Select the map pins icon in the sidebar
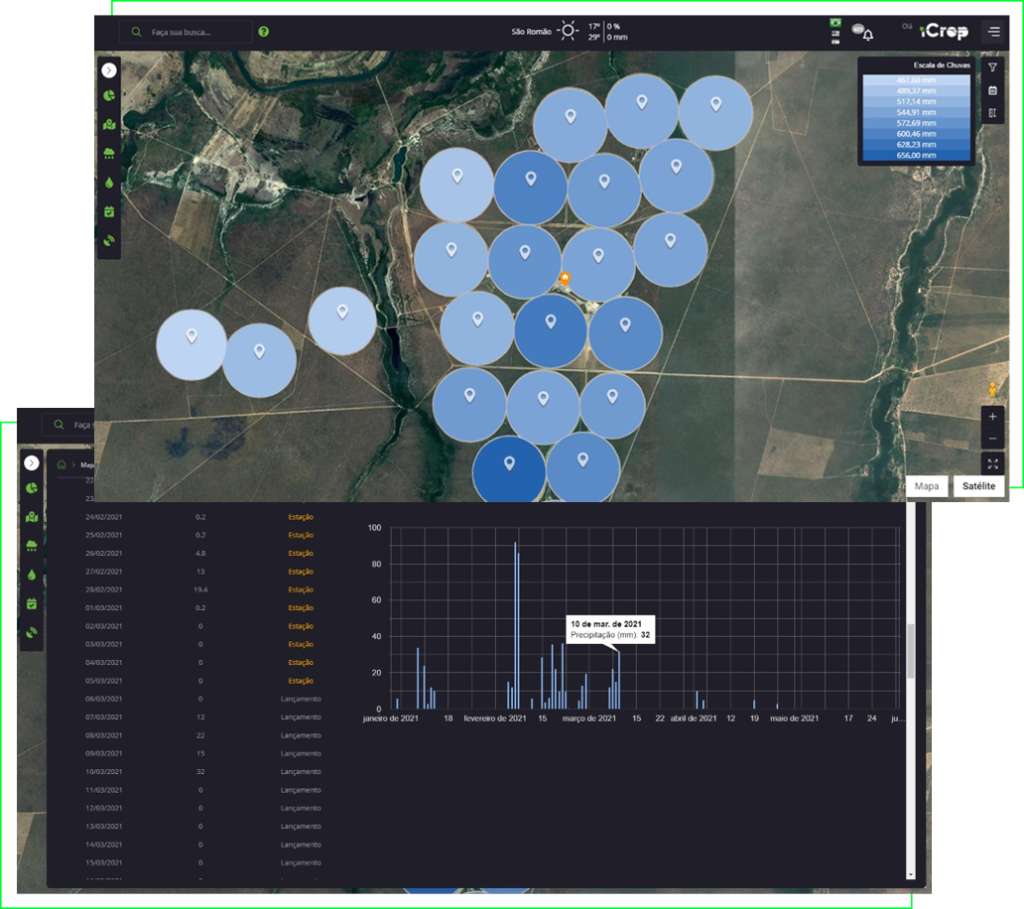 coord(109,120)
